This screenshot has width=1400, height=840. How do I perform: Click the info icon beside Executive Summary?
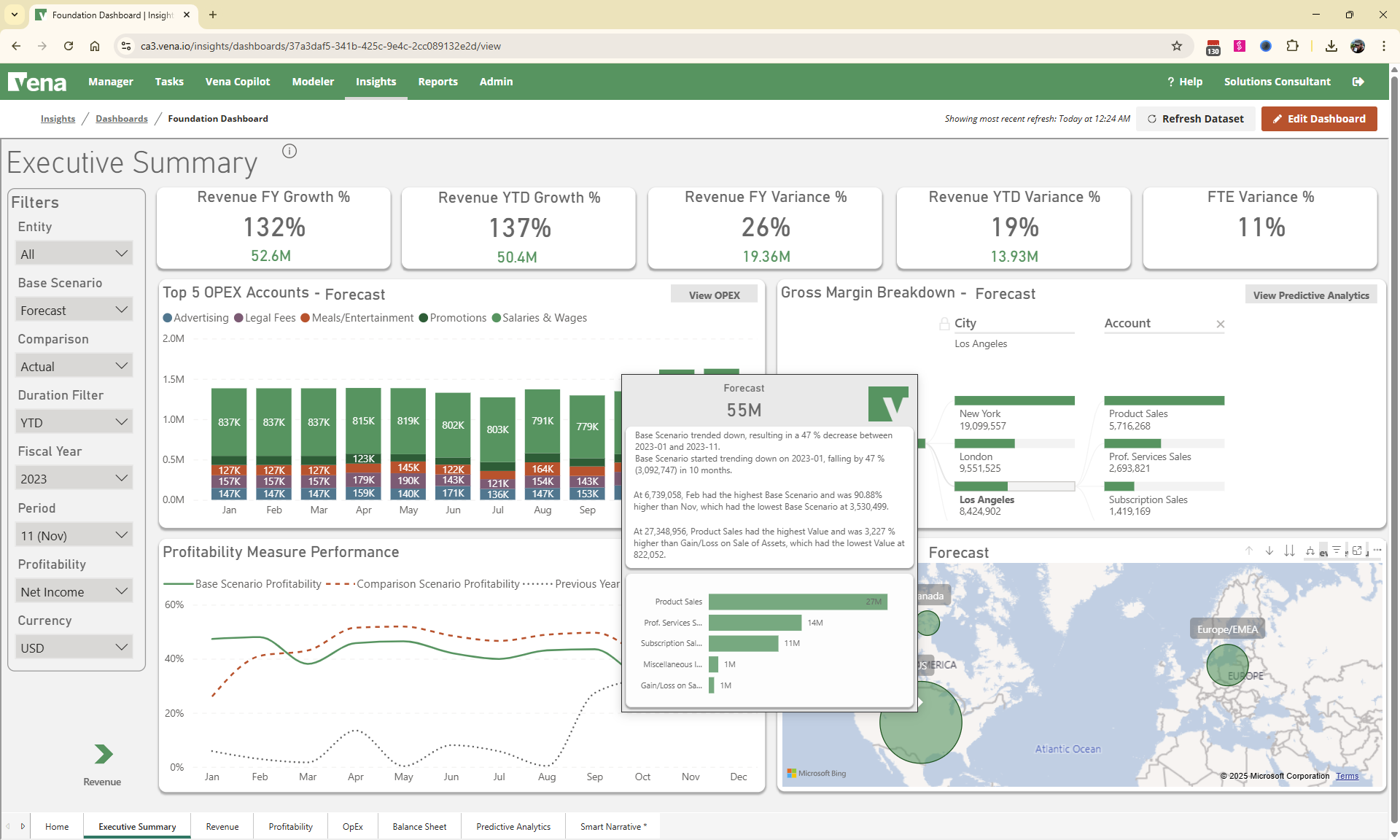pyautogui.click(x=289, y=151)
